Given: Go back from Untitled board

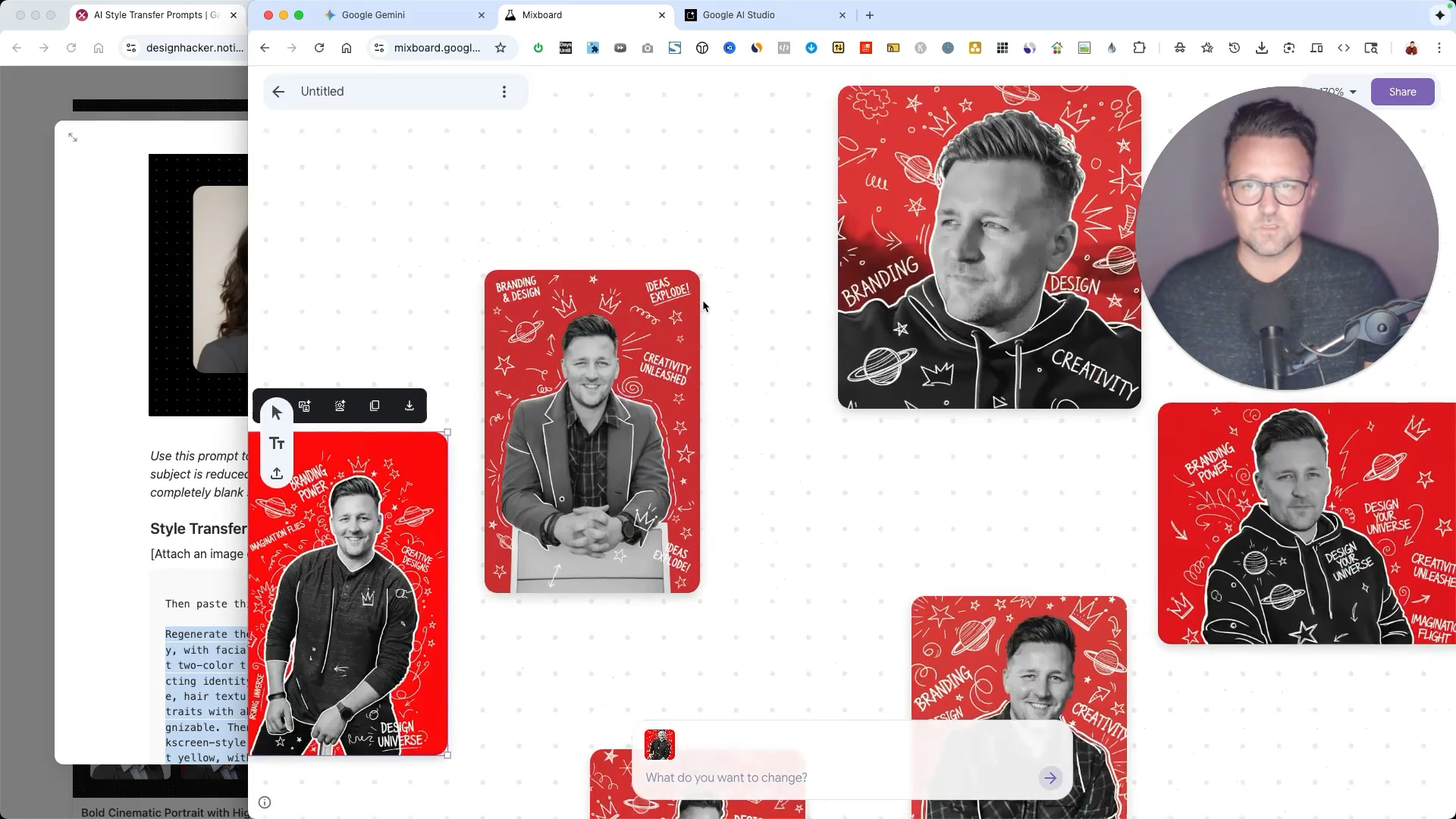Looking at the screenshot, I should [278, 92].
